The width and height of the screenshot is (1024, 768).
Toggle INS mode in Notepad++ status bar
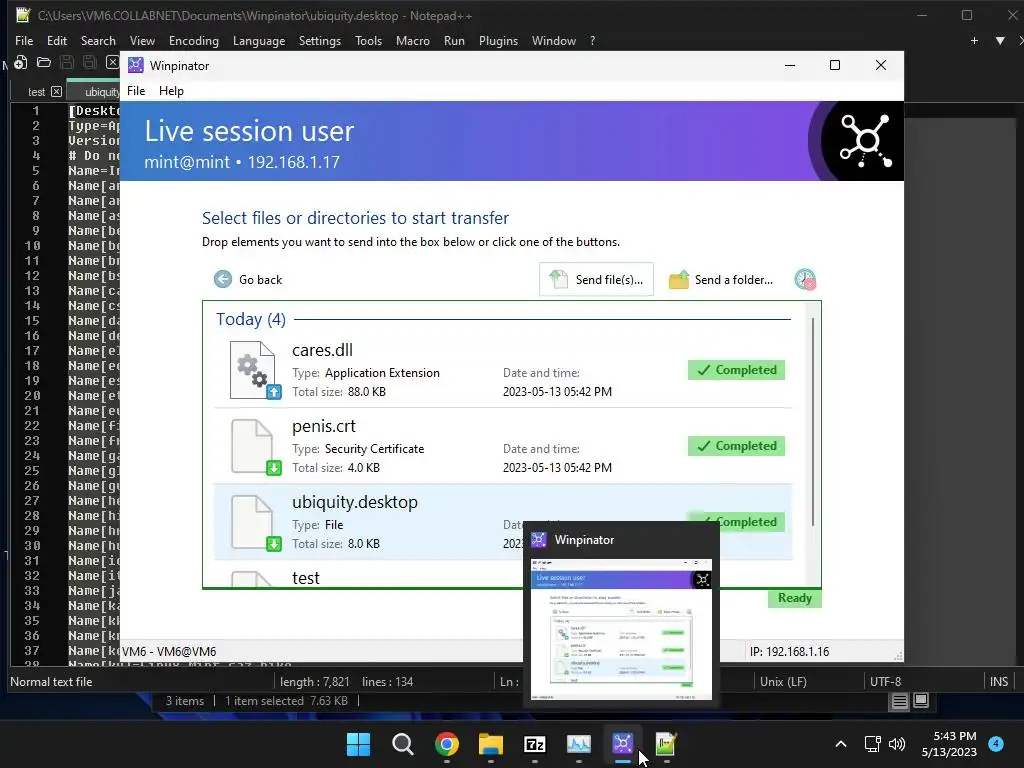click(999, 682)
